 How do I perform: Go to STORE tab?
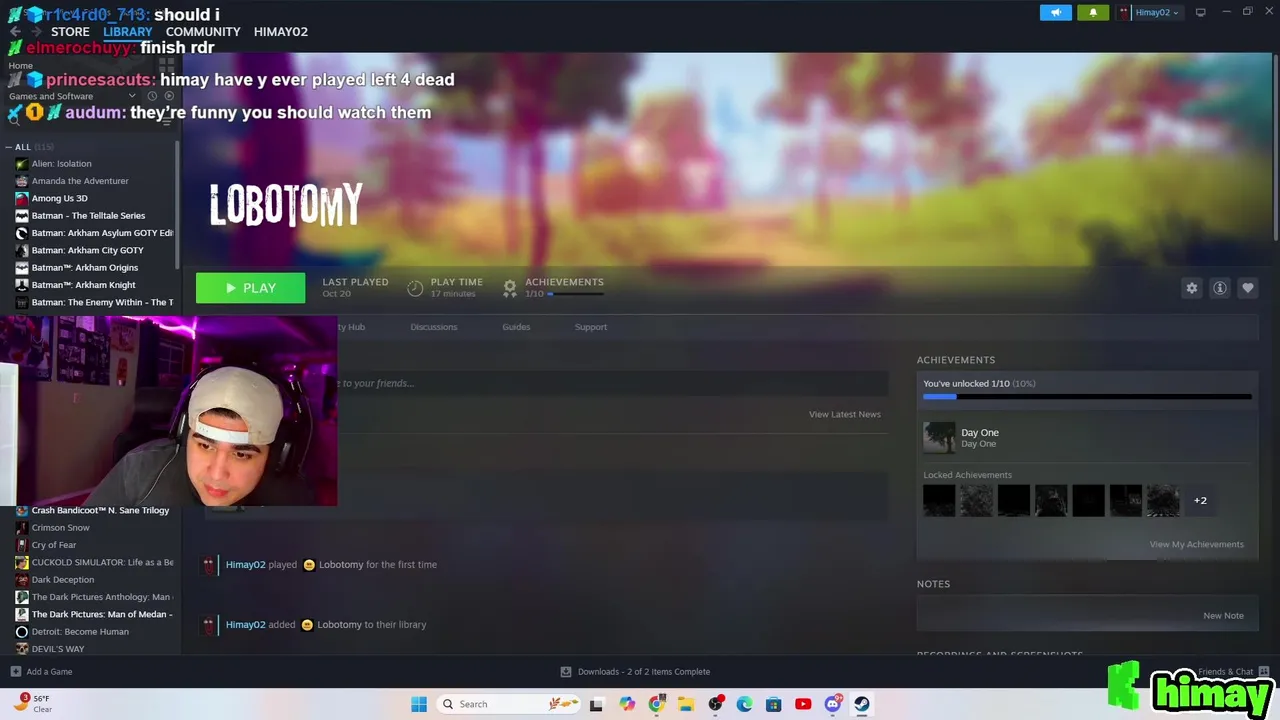(x=70, y=32)
